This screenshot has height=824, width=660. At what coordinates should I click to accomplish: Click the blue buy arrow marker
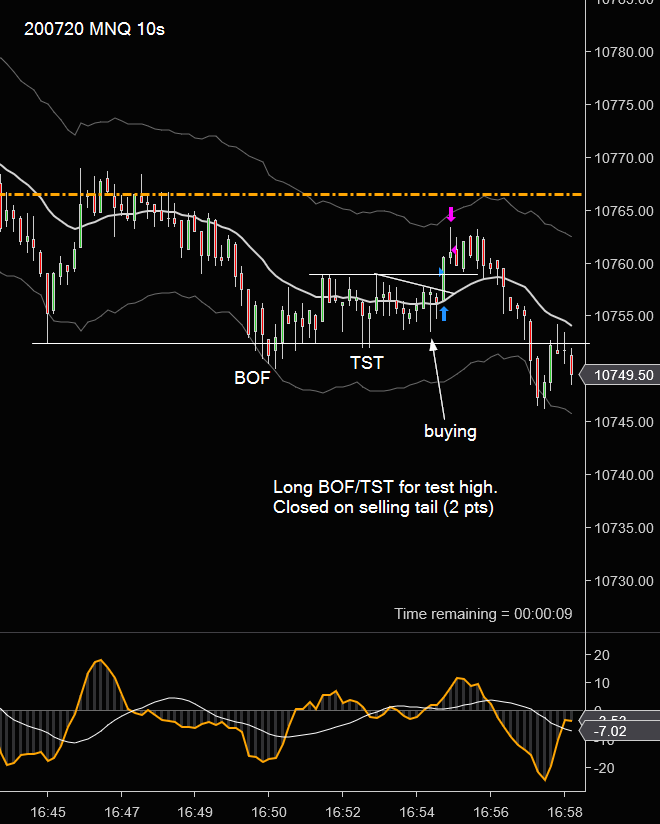click(444, 314)
